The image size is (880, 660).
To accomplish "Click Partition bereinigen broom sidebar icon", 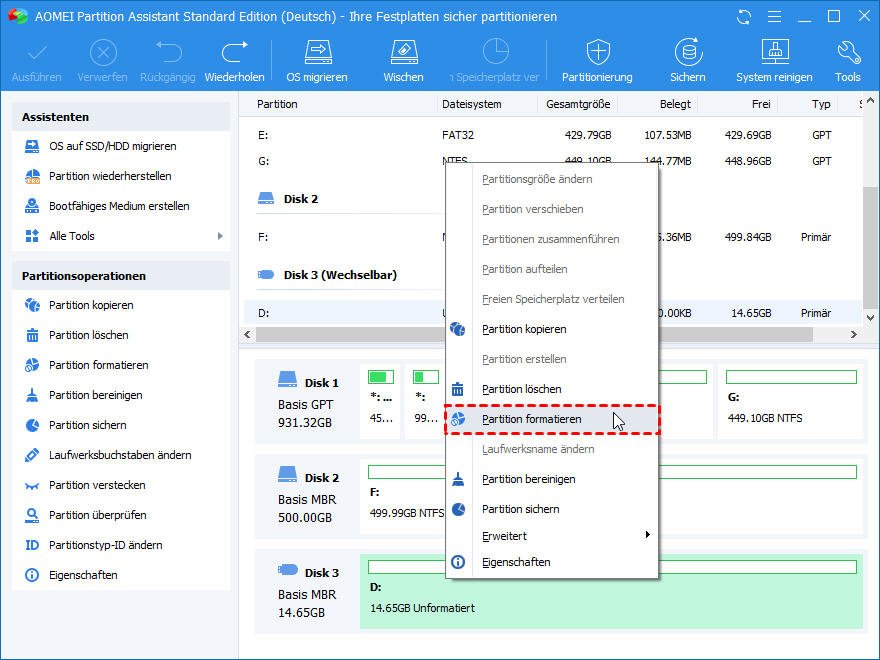I will pyautogui.click(x=32, y=395).
